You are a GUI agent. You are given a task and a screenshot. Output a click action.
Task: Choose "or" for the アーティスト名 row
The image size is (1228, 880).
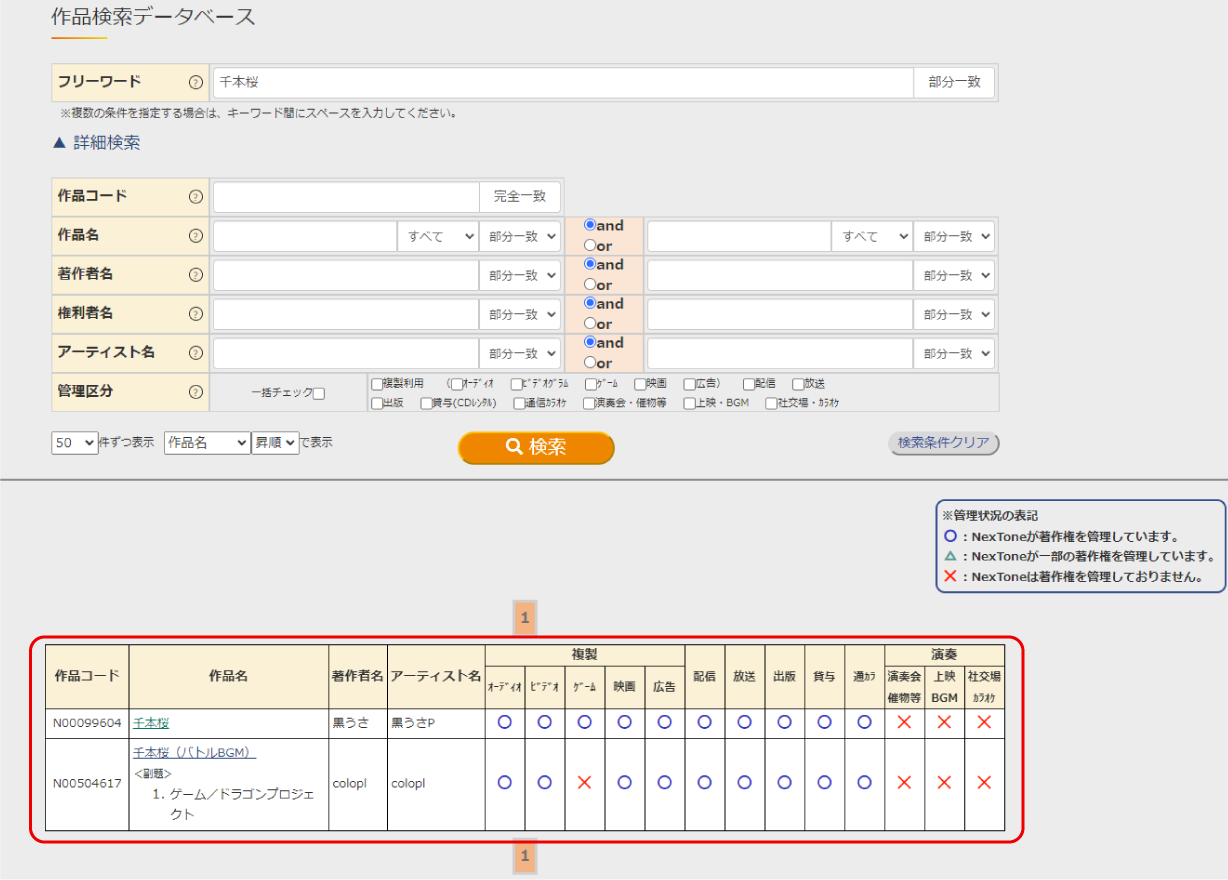590,363
